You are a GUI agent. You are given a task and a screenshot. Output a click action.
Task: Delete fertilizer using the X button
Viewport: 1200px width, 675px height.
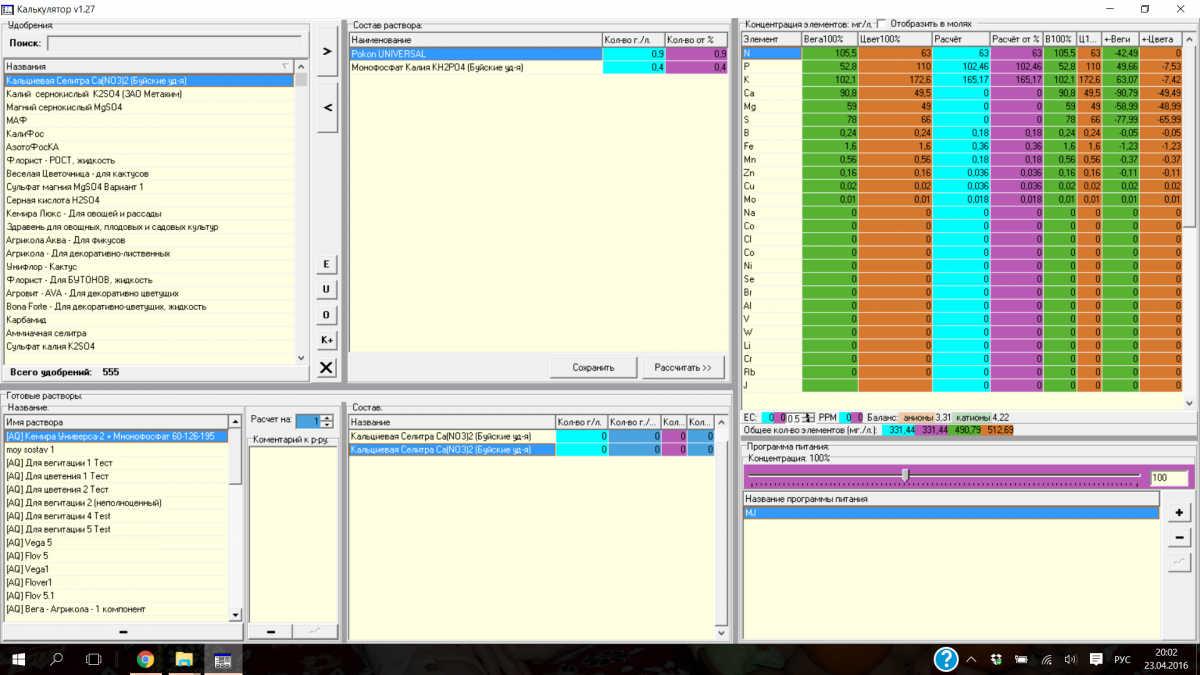pyautogui.click(x=326, y=368)
